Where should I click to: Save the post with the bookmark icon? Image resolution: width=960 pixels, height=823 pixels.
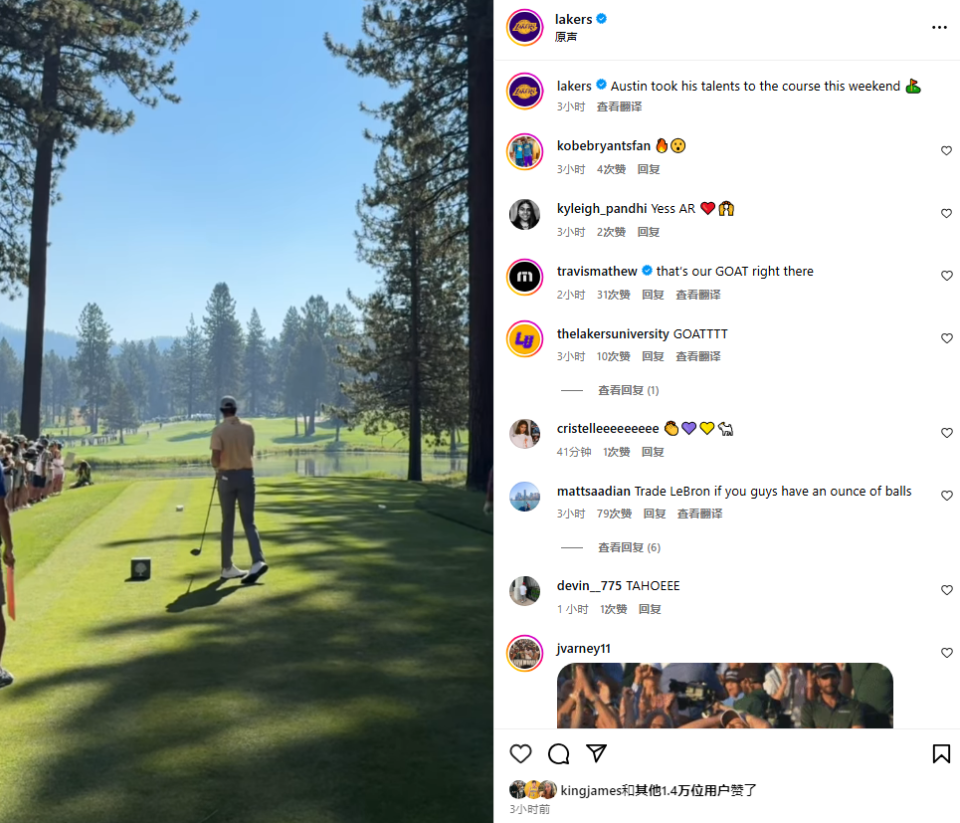(941, 753)
